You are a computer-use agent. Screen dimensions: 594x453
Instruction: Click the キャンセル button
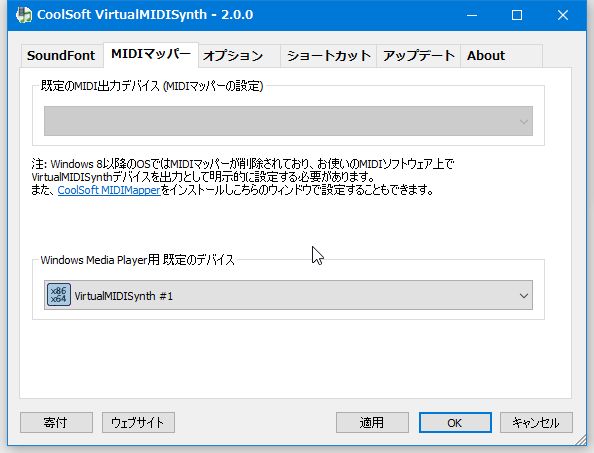pos(536,422)
